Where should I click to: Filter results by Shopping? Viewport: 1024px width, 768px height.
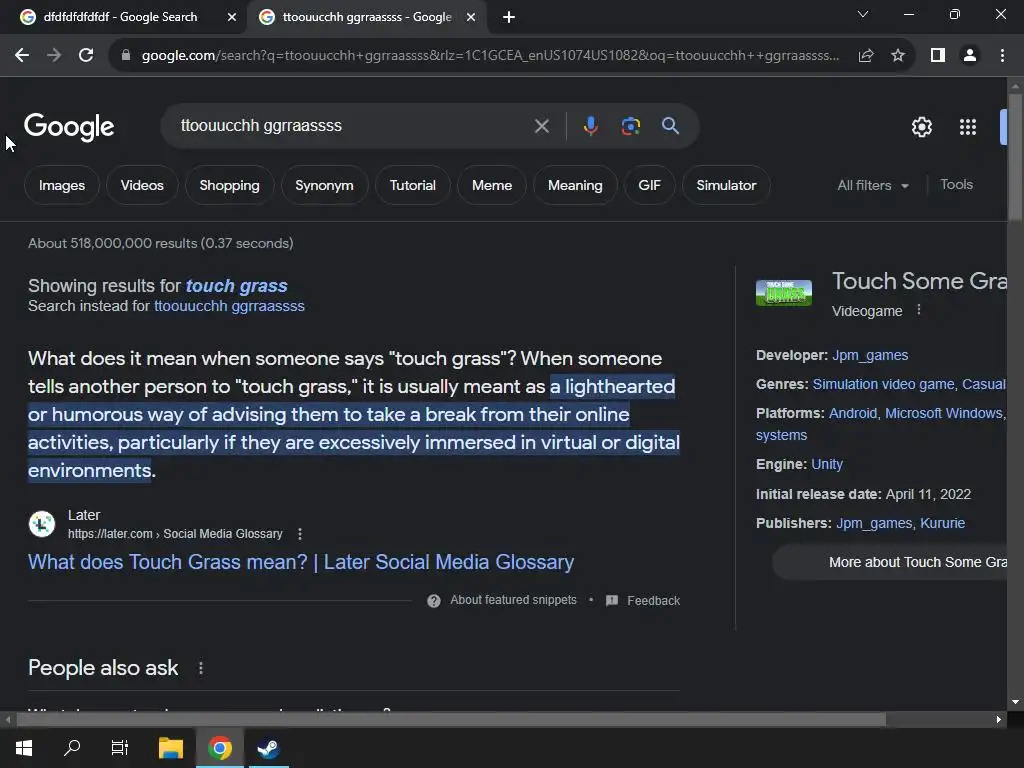point(229,185)
